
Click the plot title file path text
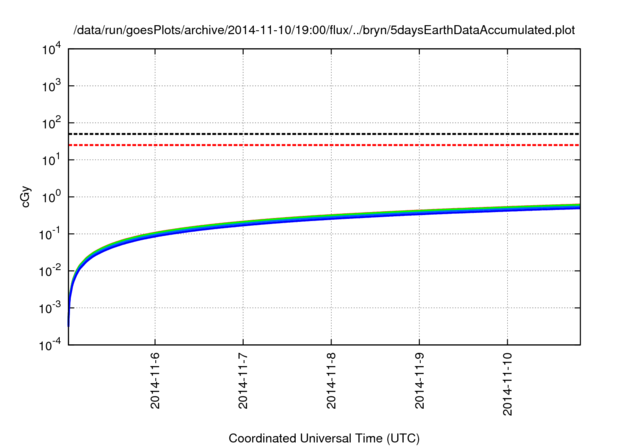tap(324, 30)
